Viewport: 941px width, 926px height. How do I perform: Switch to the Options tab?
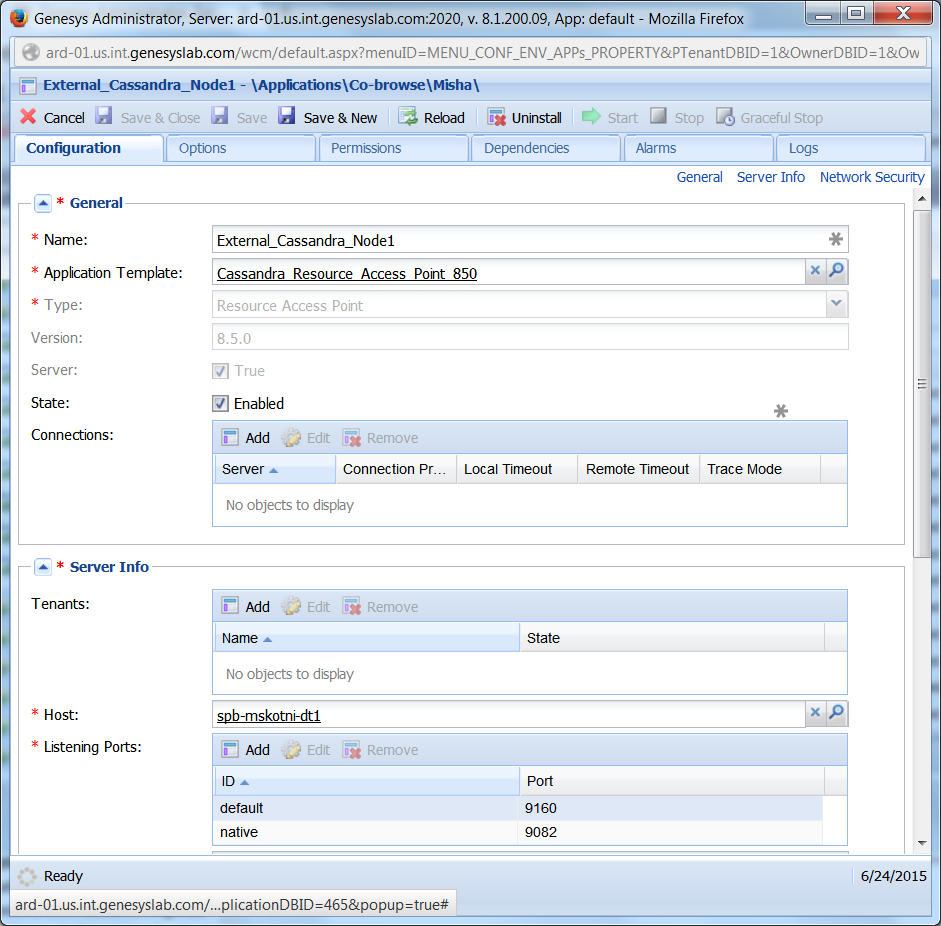[x=240, y=148]
